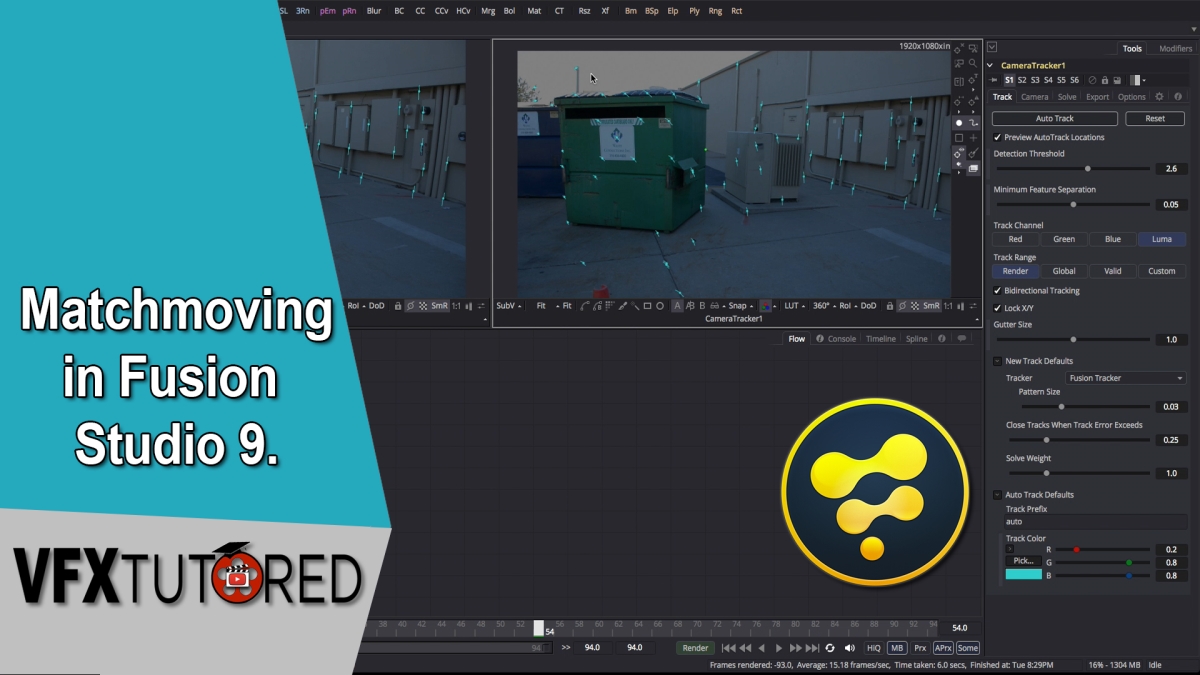Click the square icon in the viewer side toolbar
This screenshot has height=675, width=1200.
pos(959,138)
